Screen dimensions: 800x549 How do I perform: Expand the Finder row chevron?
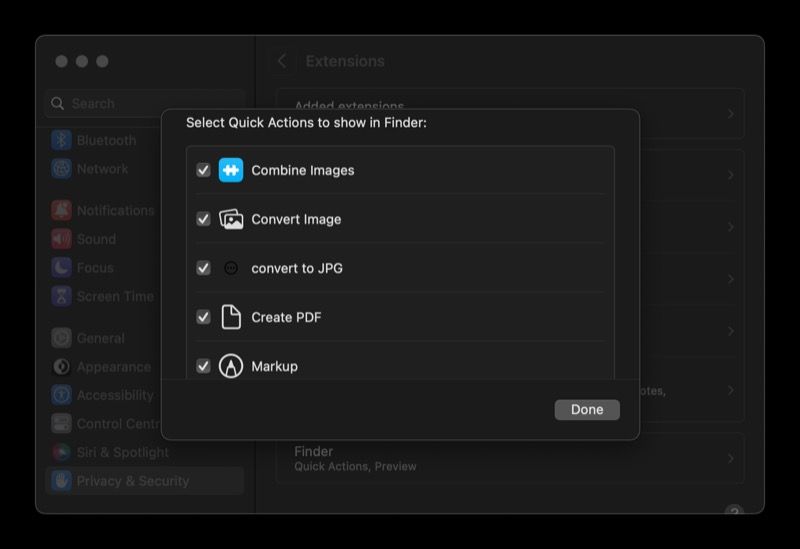click(x=731, y=458)
